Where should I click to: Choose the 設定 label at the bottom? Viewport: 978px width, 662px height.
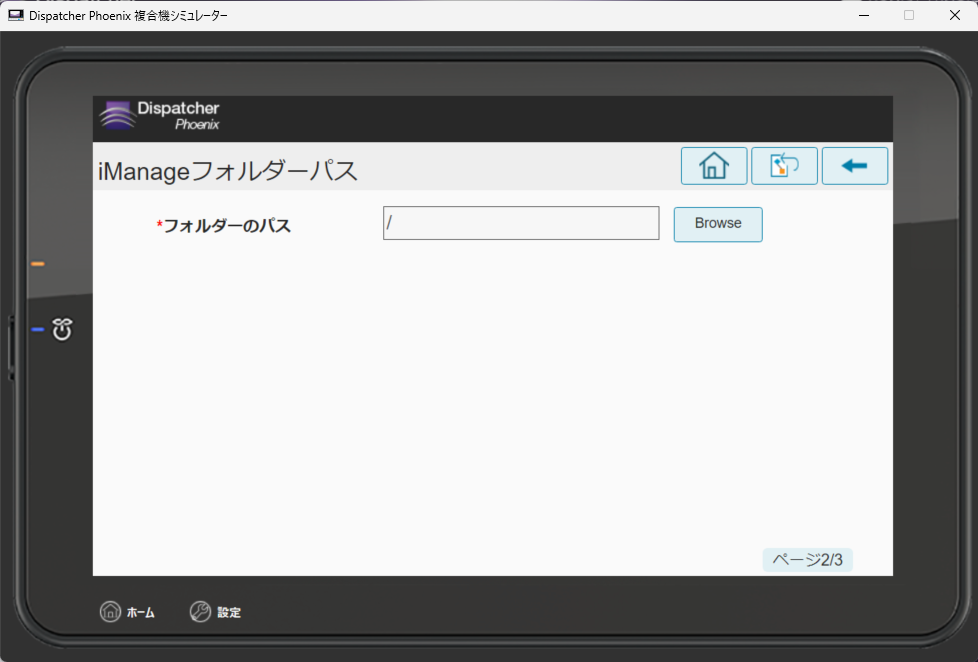coord(229,612)
